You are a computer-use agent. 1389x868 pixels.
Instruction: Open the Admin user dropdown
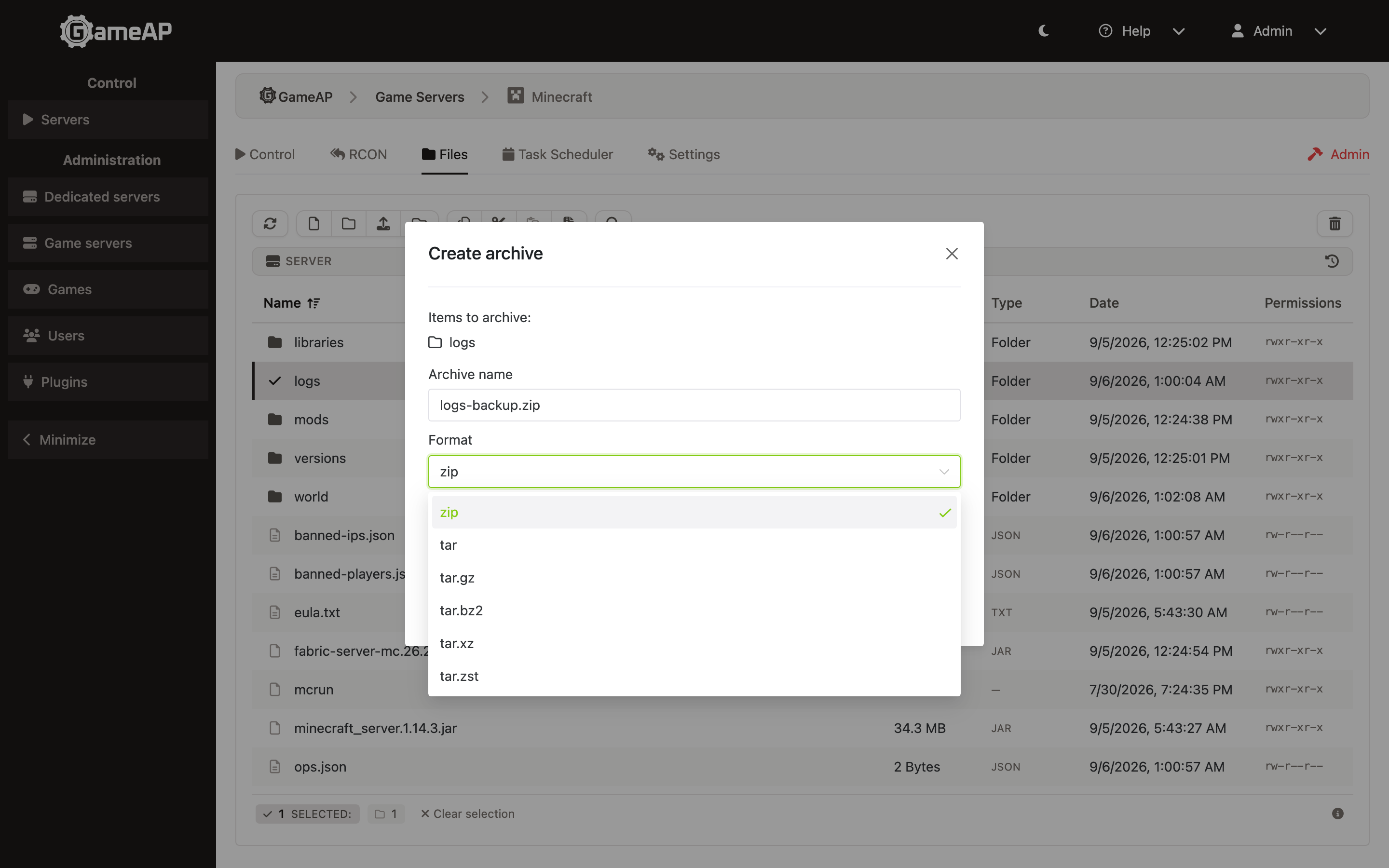click(x=1279, y=31)
